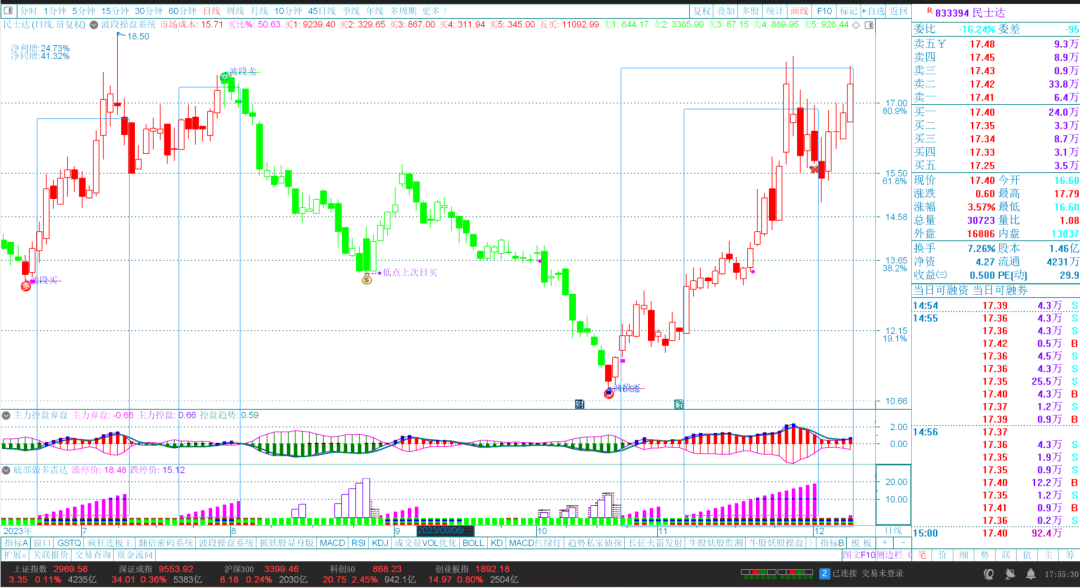
Task: Open the 图文F10 link
Action: [860, 555]
